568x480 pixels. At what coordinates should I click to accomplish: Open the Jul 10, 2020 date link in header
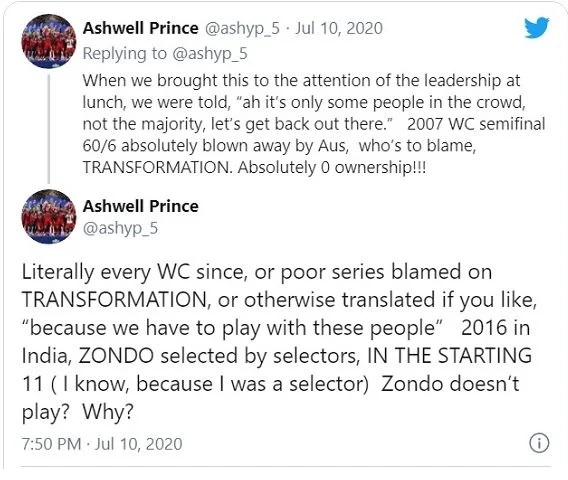[339, 28]
